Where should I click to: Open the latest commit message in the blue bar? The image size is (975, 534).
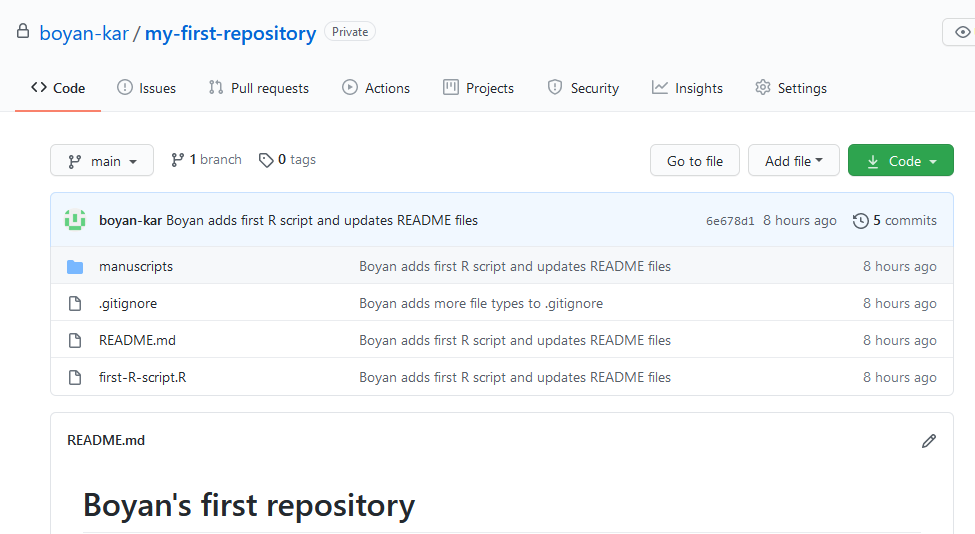coord(322,221)
